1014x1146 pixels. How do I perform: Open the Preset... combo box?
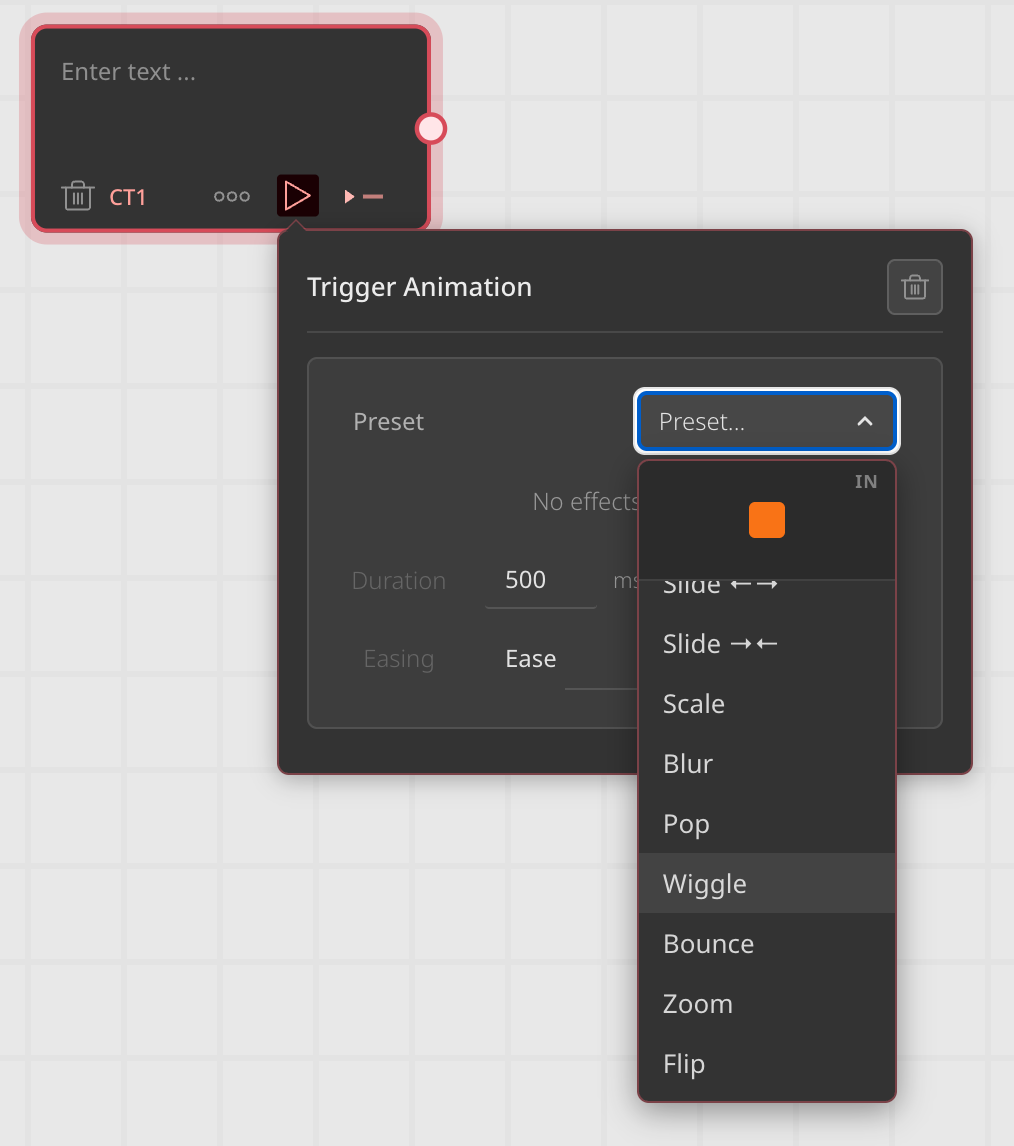pos(766,421)
